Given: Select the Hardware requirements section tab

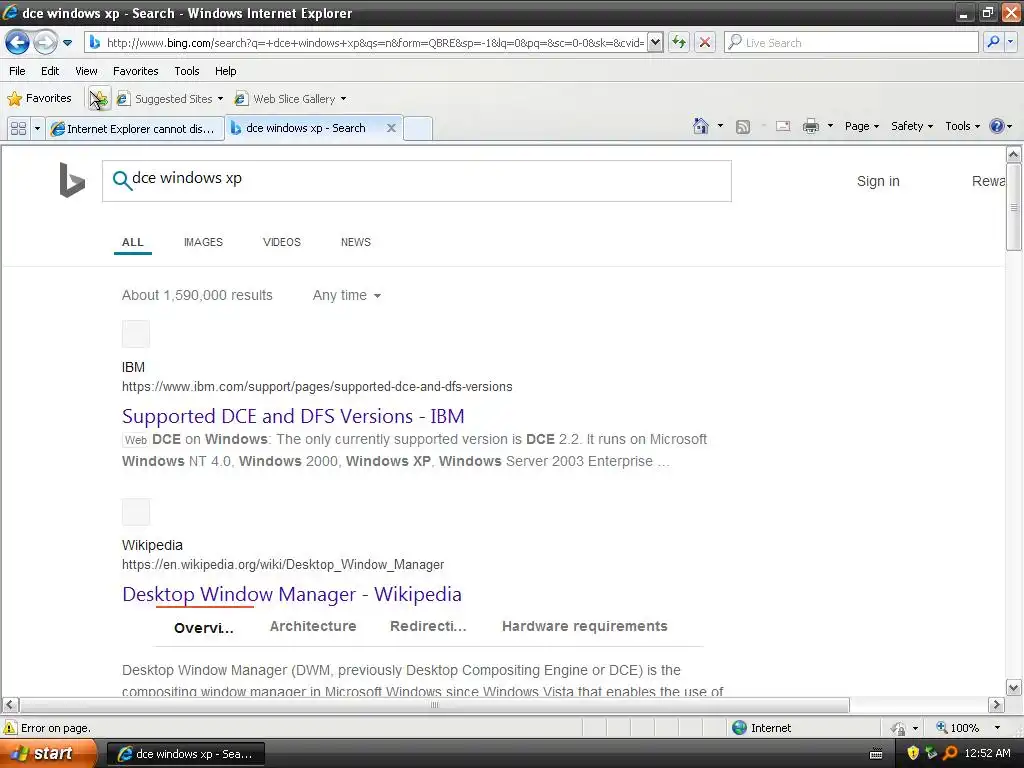Looking at the screenshot, I should coord(584,626).
